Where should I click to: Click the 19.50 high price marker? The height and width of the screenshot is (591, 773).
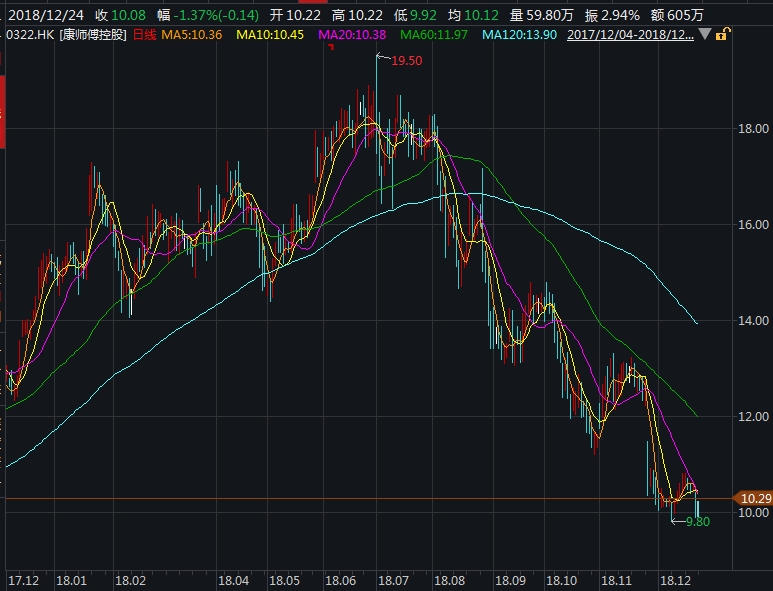(x=406, y=61)
